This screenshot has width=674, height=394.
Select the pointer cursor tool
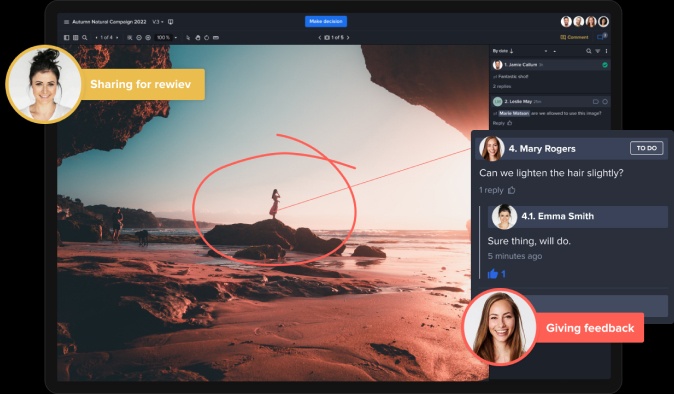[x=188, y=38]
